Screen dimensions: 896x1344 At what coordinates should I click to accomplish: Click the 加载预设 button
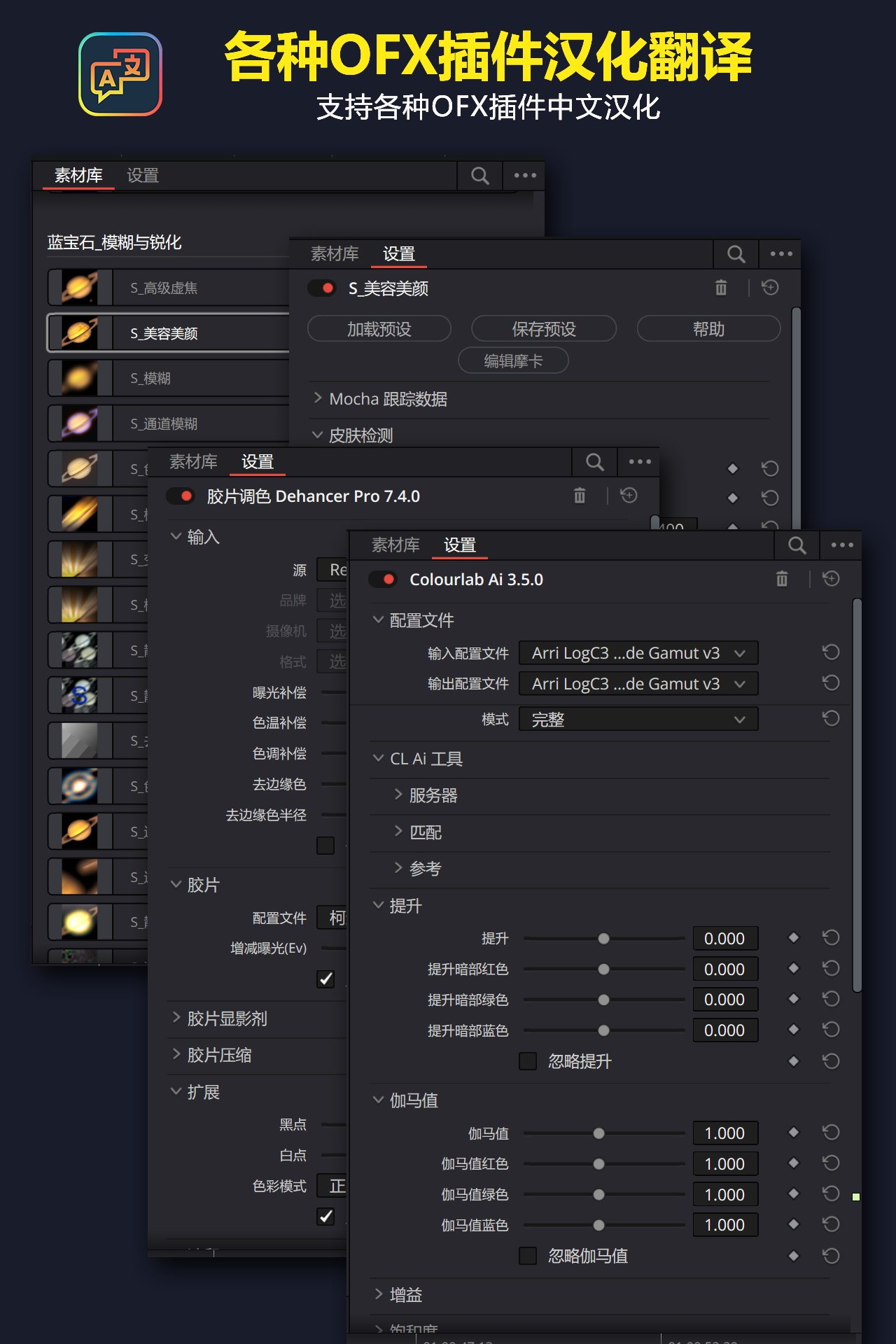(x=379, y=328)
